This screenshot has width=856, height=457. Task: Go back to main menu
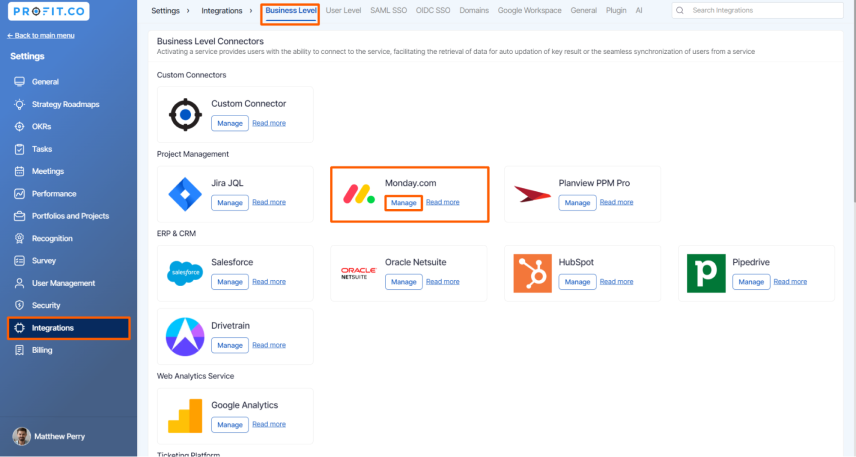pyautogui.click(x=41, y=35)
